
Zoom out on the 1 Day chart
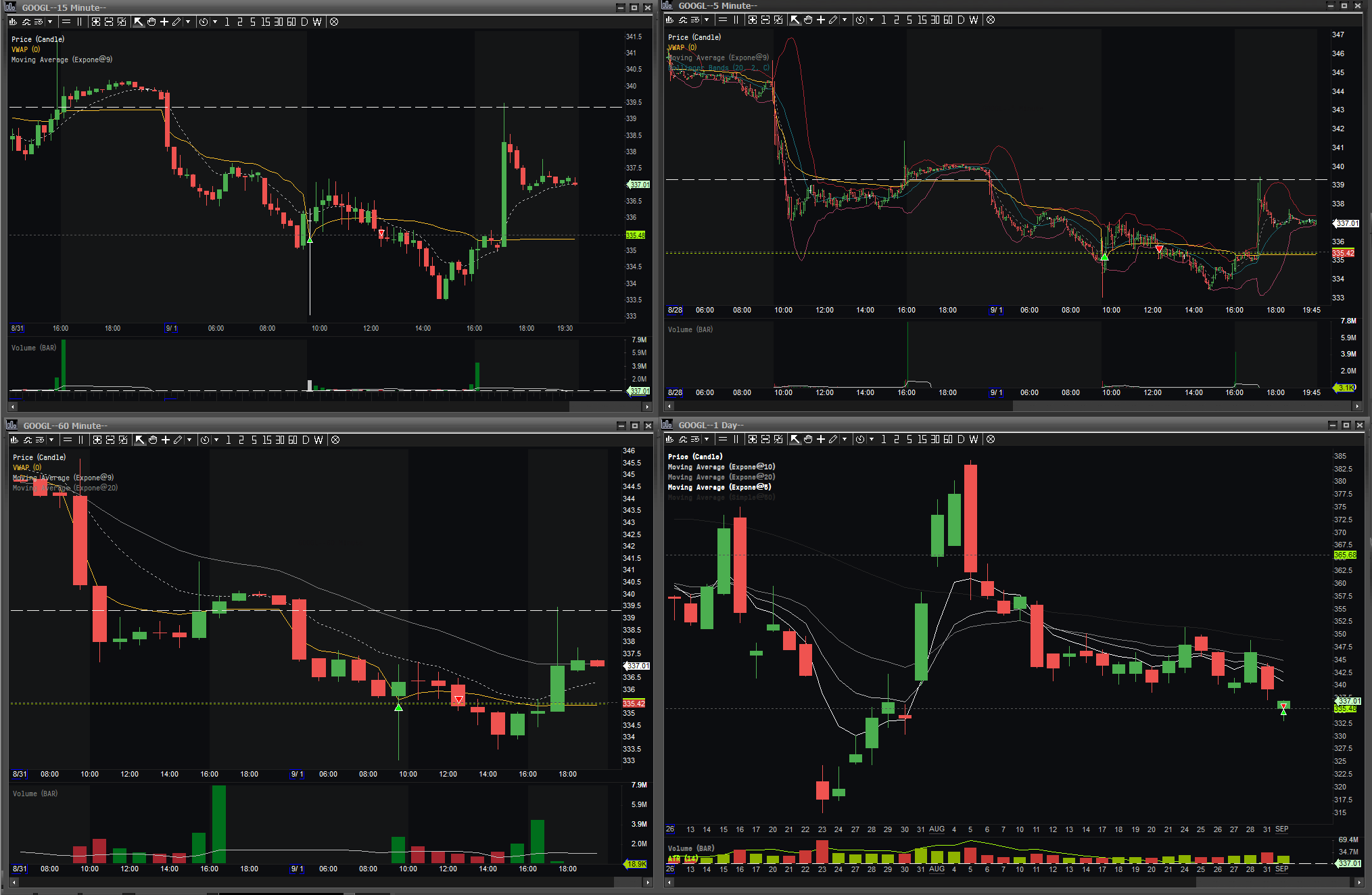[765, 439]
